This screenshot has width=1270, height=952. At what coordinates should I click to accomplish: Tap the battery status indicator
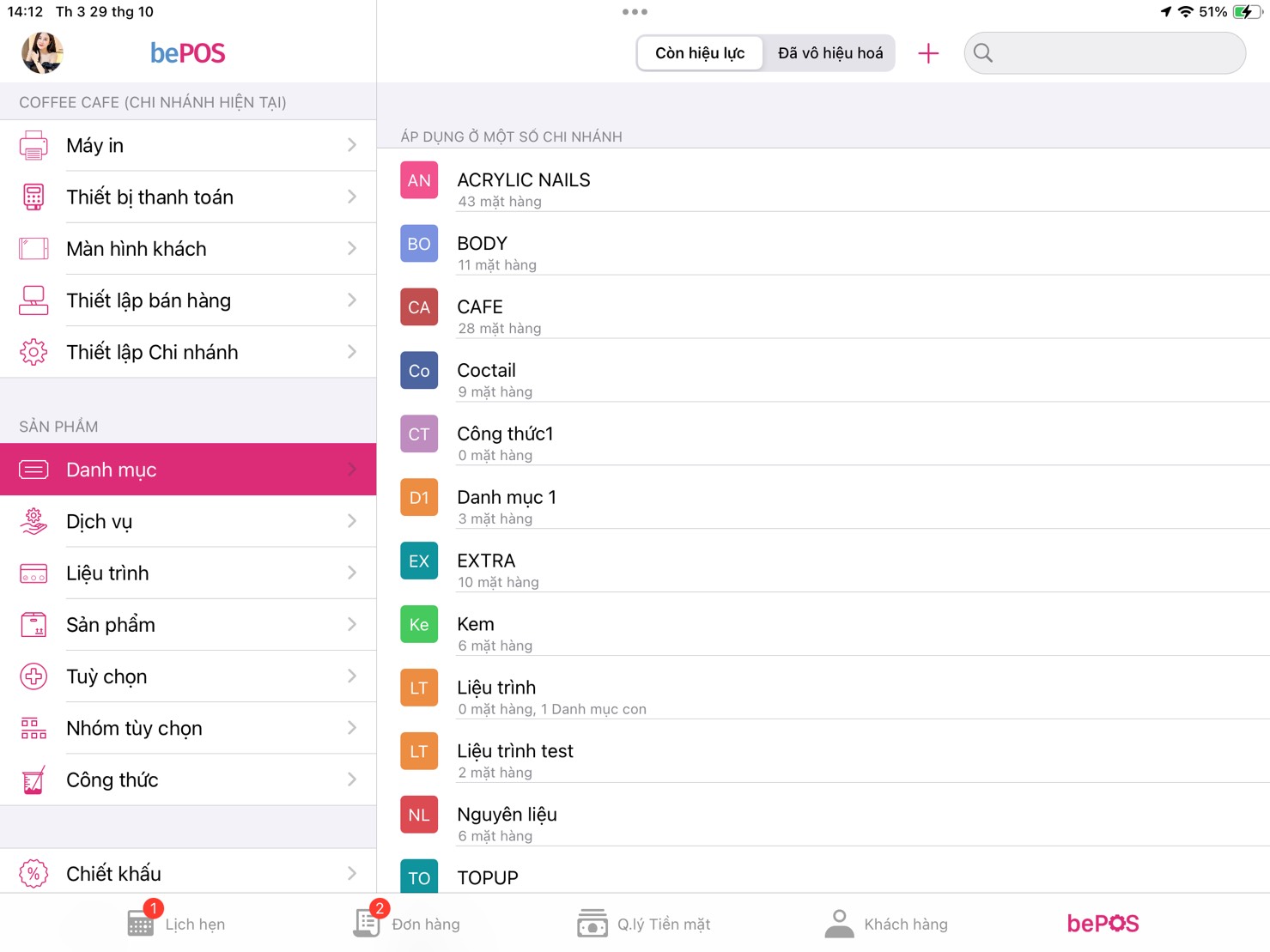click(x=1247, y=12)
